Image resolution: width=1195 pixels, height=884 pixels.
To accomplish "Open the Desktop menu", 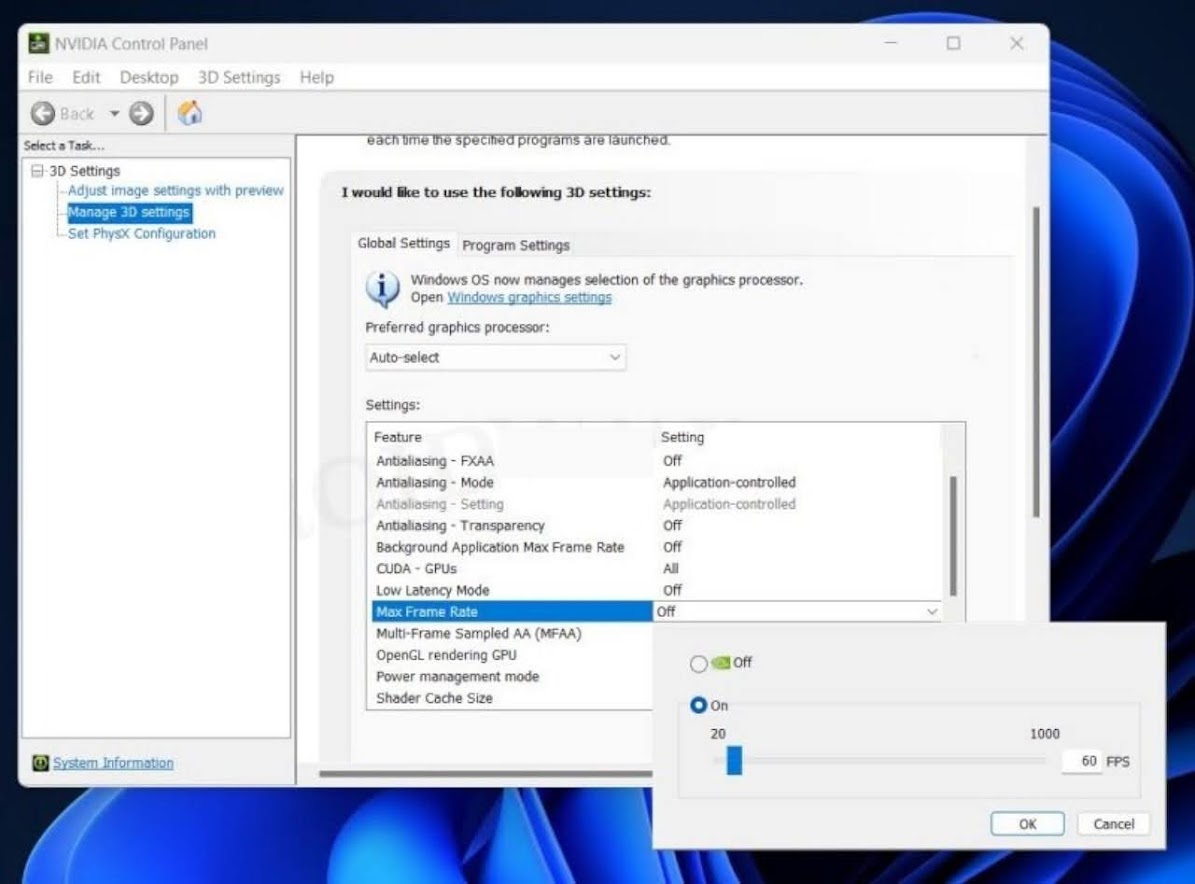I will [149, 77].
